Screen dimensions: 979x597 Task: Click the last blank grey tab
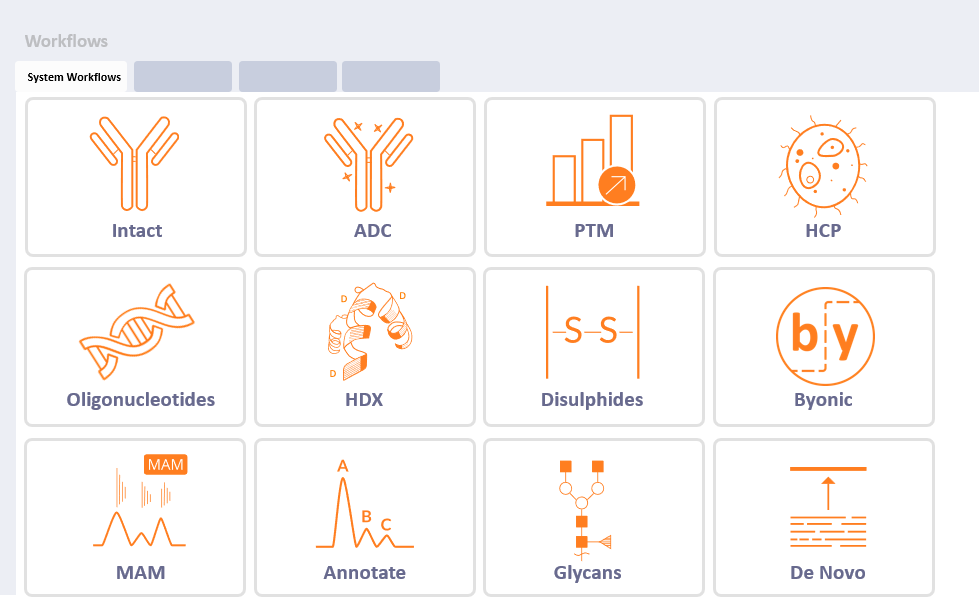coord(391,77)
